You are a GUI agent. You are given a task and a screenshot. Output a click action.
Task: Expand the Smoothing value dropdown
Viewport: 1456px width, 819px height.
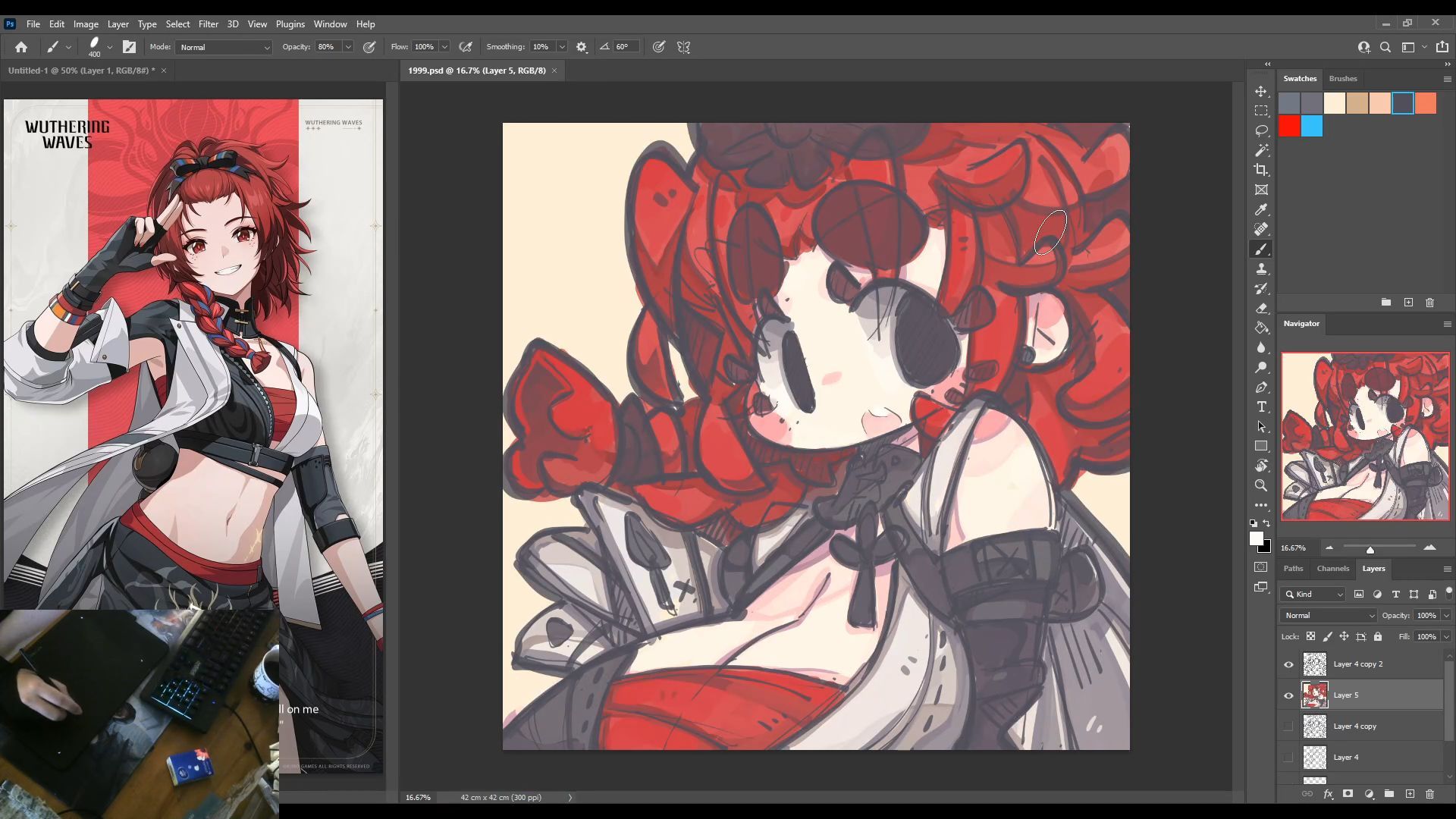pyautogui.click(x=562, y=47)
